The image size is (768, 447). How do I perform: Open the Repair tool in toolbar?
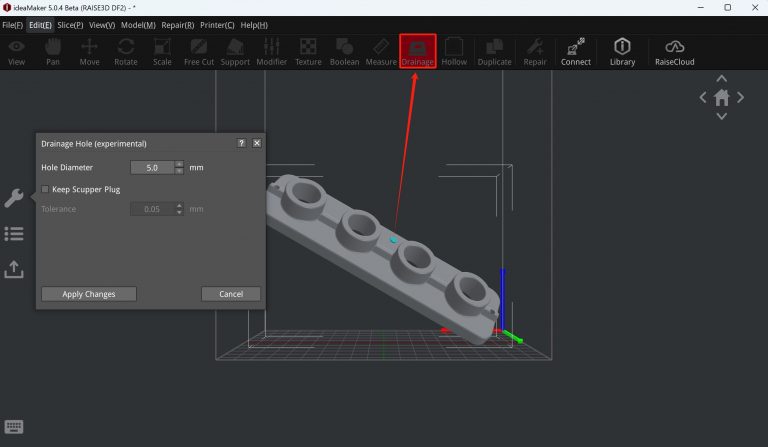(535, 52)
